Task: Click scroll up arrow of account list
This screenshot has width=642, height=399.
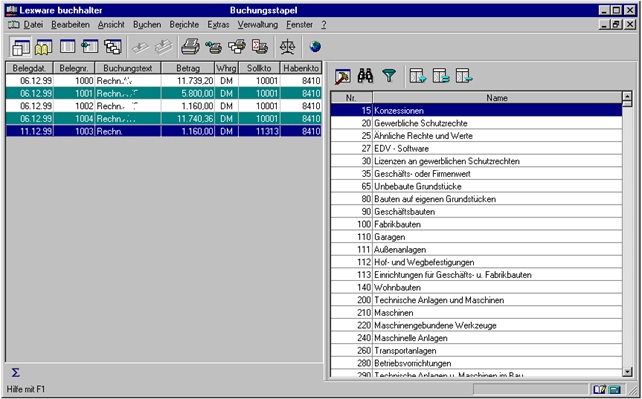Action: click(627, 97)
